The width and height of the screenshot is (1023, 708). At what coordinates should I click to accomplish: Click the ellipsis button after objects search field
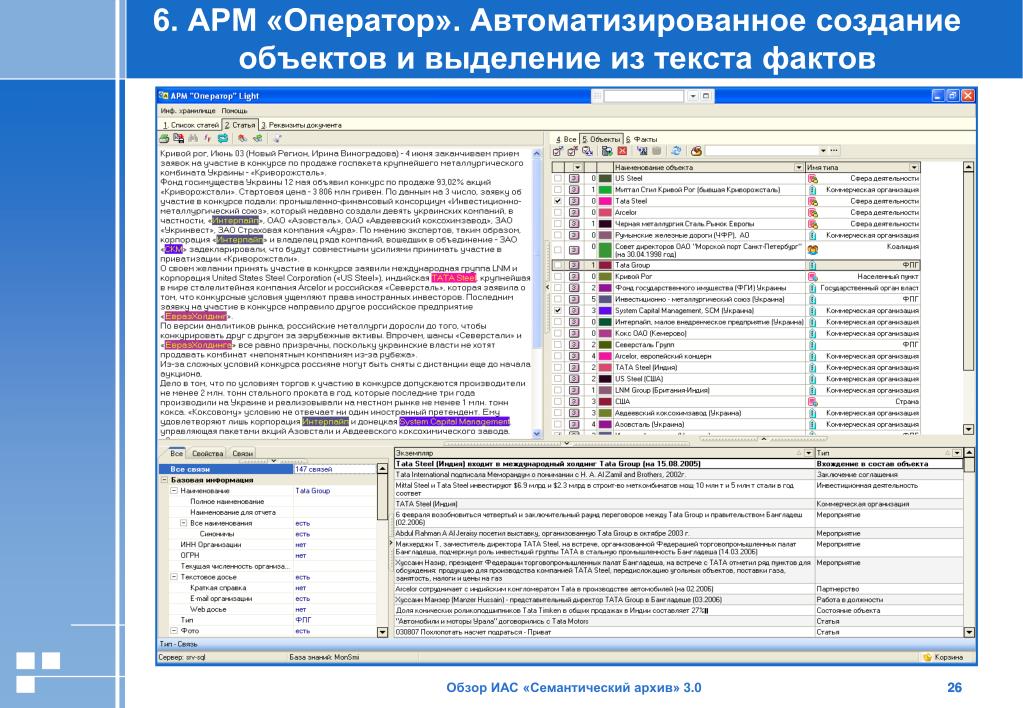pyautogui.click(x=834, y=151)
